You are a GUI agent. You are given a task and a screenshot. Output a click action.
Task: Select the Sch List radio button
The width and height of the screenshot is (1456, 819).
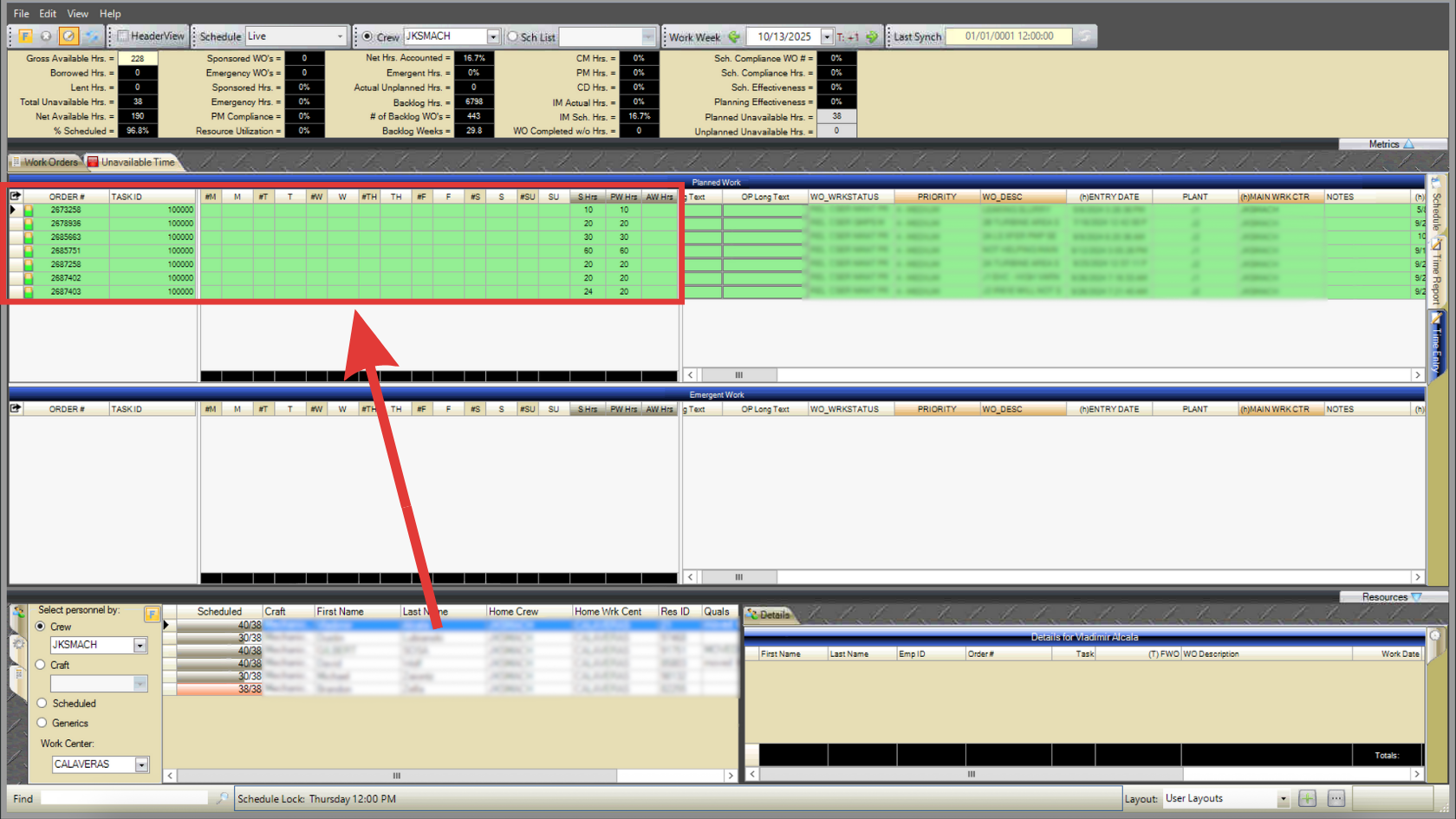click(x=513, y=36)
